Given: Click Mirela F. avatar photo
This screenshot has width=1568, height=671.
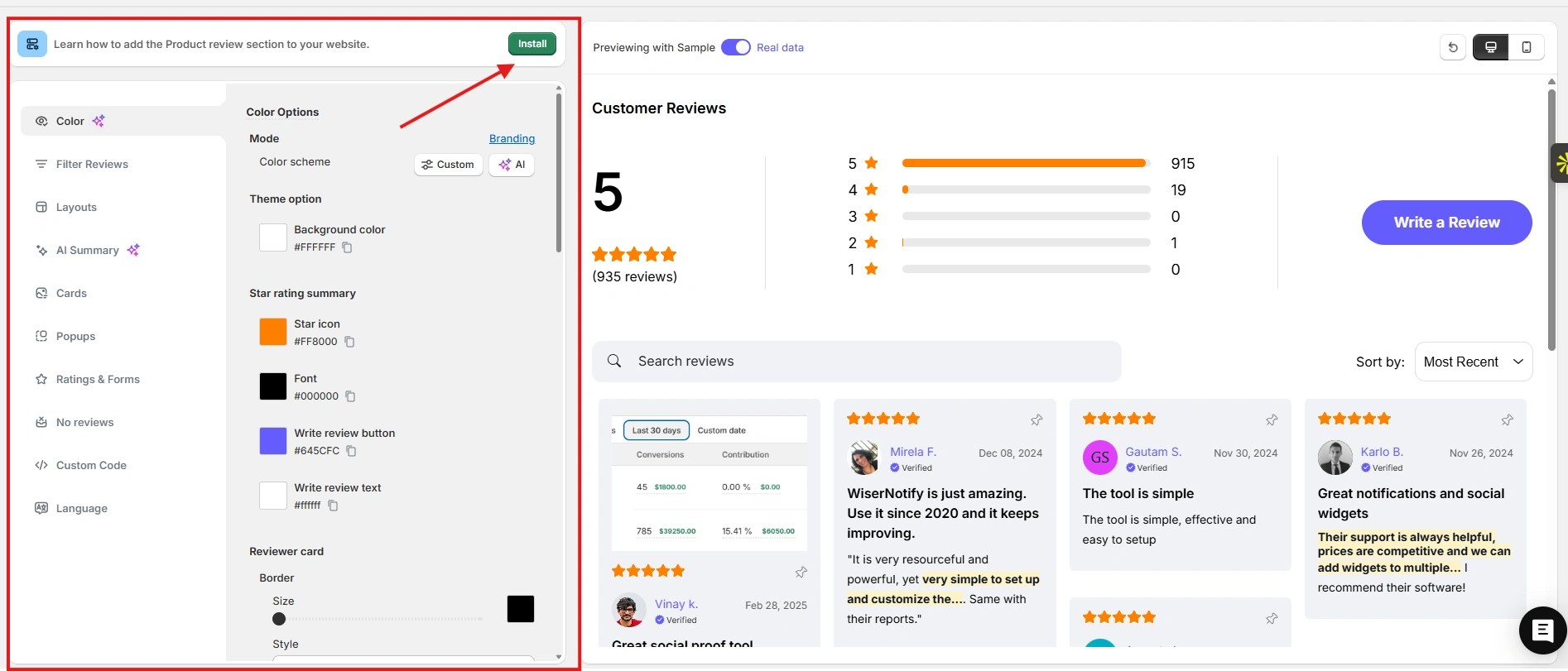Looking at the screenshot, I should coord(864,458).
